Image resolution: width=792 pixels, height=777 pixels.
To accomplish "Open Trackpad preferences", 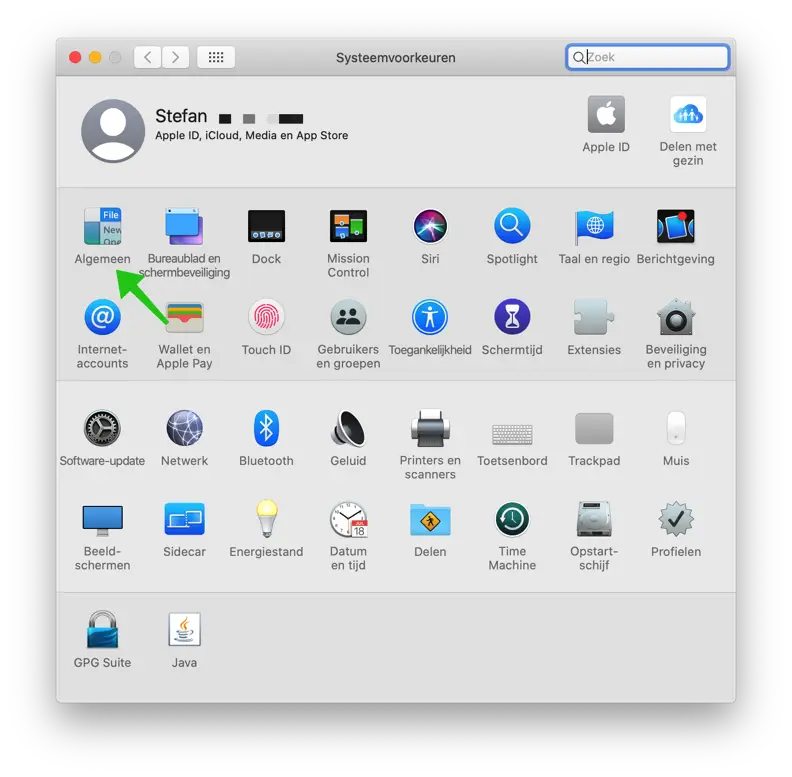I will point(594,428).
